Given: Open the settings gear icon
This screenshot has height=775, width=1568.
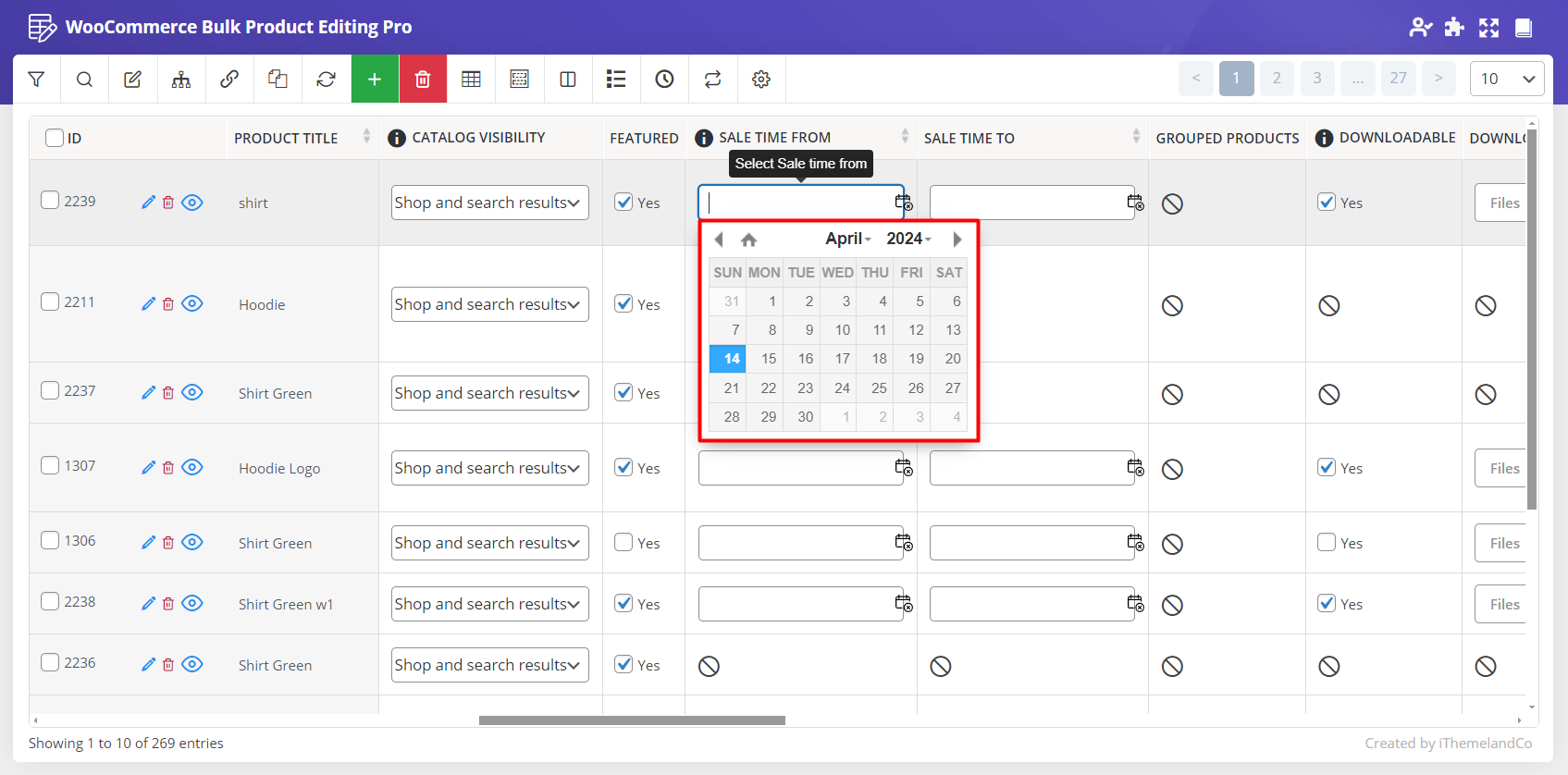Looking at the screenshot, I should [x=761, y=80].
